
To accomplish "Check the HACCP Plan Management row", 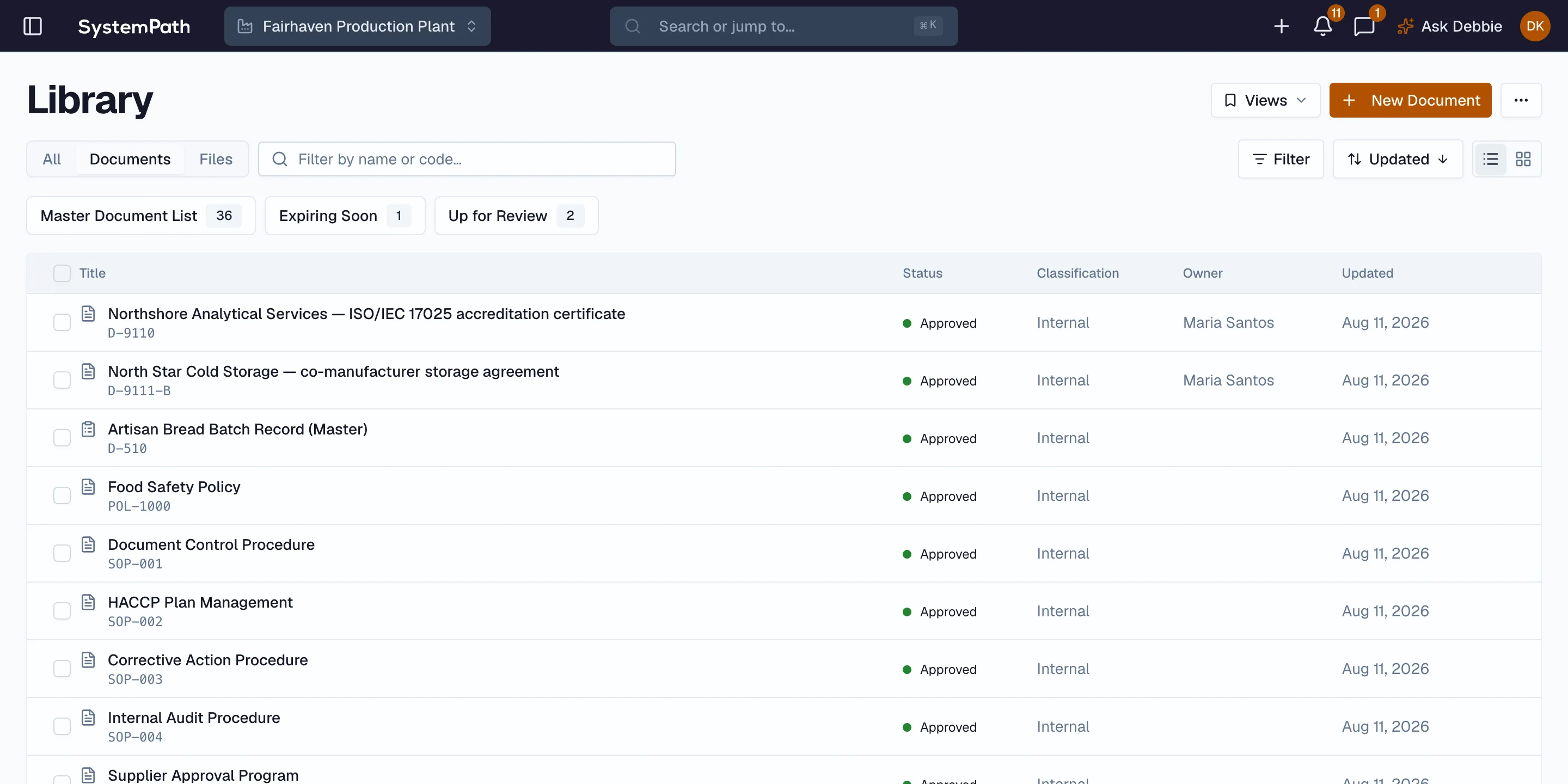I will 62,611.
